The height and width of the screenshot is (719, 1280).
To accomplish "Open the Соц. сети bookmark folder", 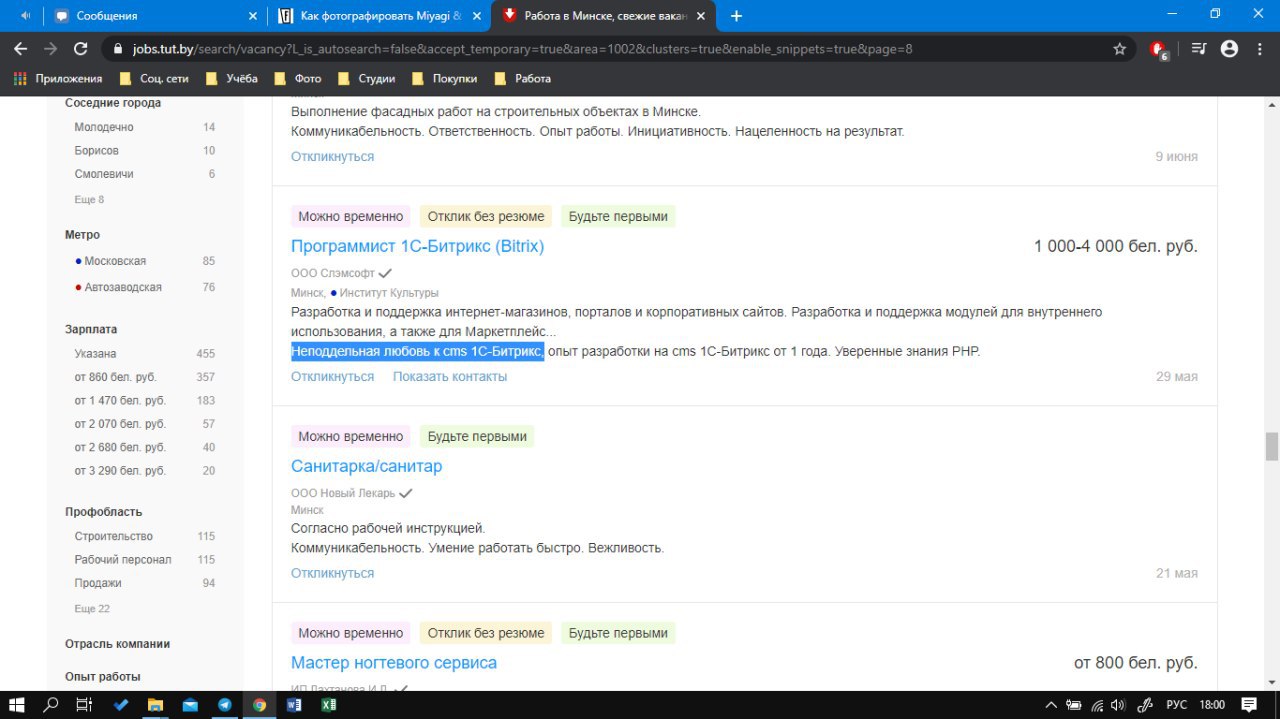I will coord(153,78).
